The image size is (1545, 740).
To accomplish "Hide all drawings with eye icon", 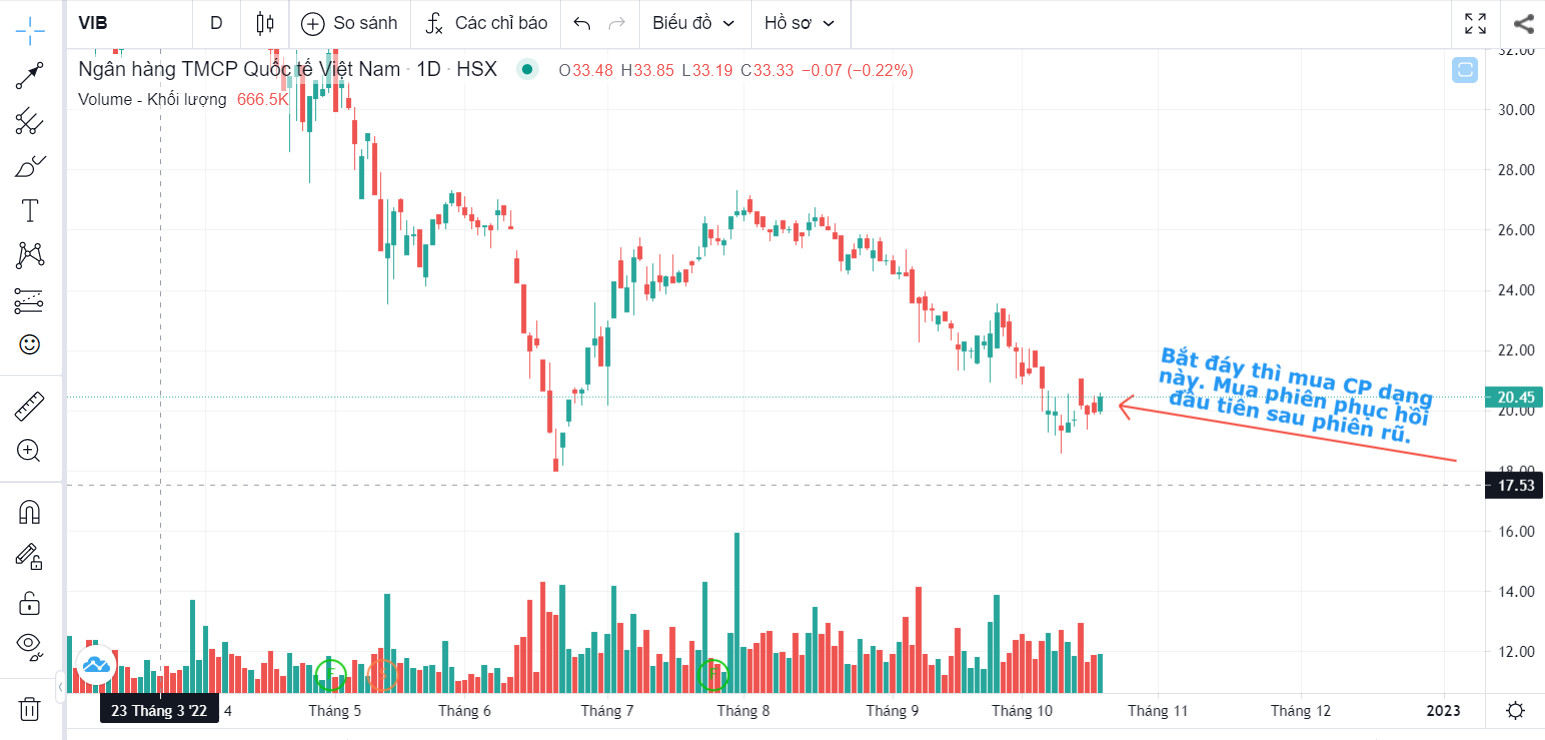I will click(30, 645).
